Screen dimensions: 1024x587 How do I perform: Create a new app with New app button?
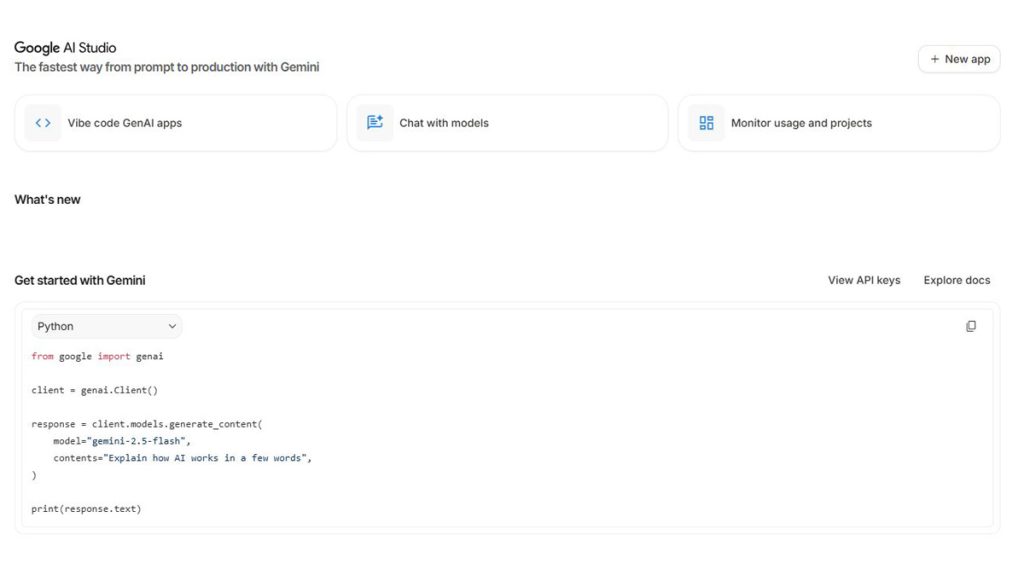[959, 59]
